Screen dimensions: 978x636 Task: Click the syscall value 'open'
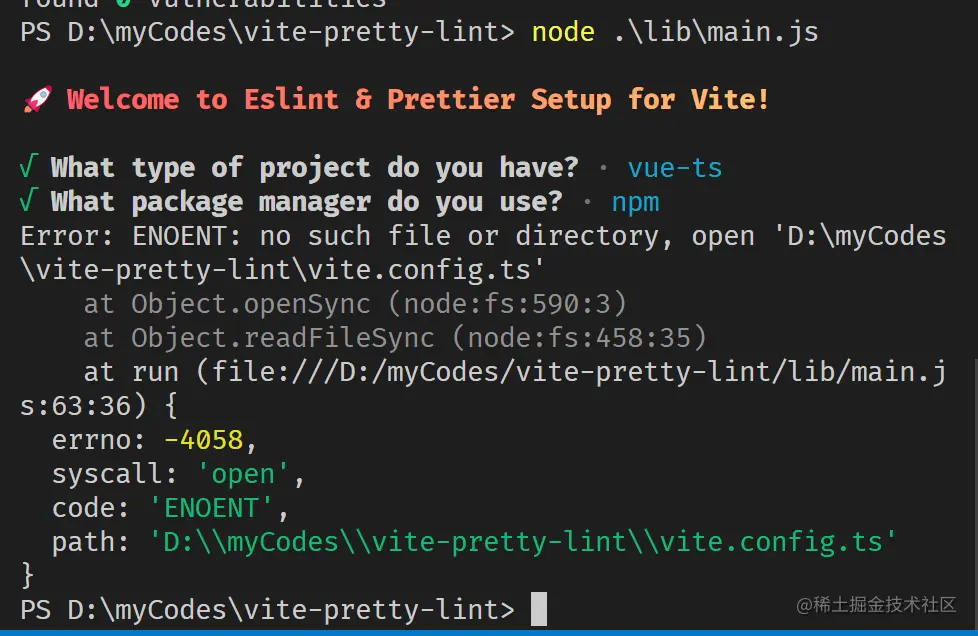243,475
